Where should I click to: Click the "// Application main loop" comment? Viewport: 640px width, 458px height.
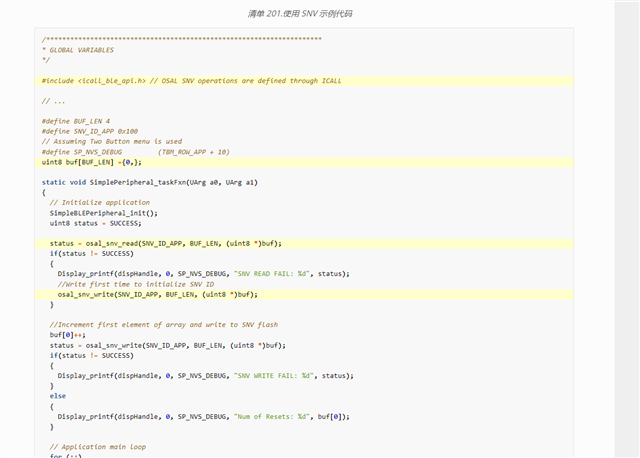pos(97,446)
